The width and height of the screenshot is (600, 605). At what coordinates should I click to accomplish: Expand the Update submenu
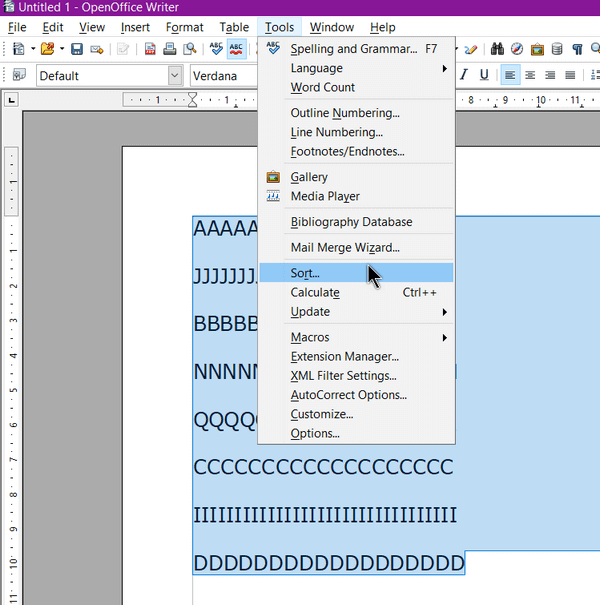445,312
